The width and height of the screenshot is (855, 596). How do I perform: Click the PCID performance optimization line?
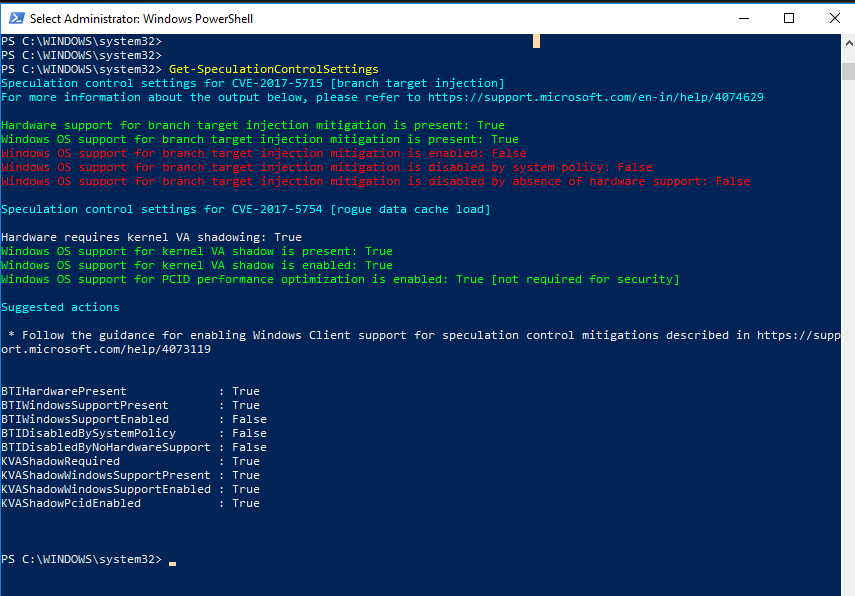coord(340,279)
